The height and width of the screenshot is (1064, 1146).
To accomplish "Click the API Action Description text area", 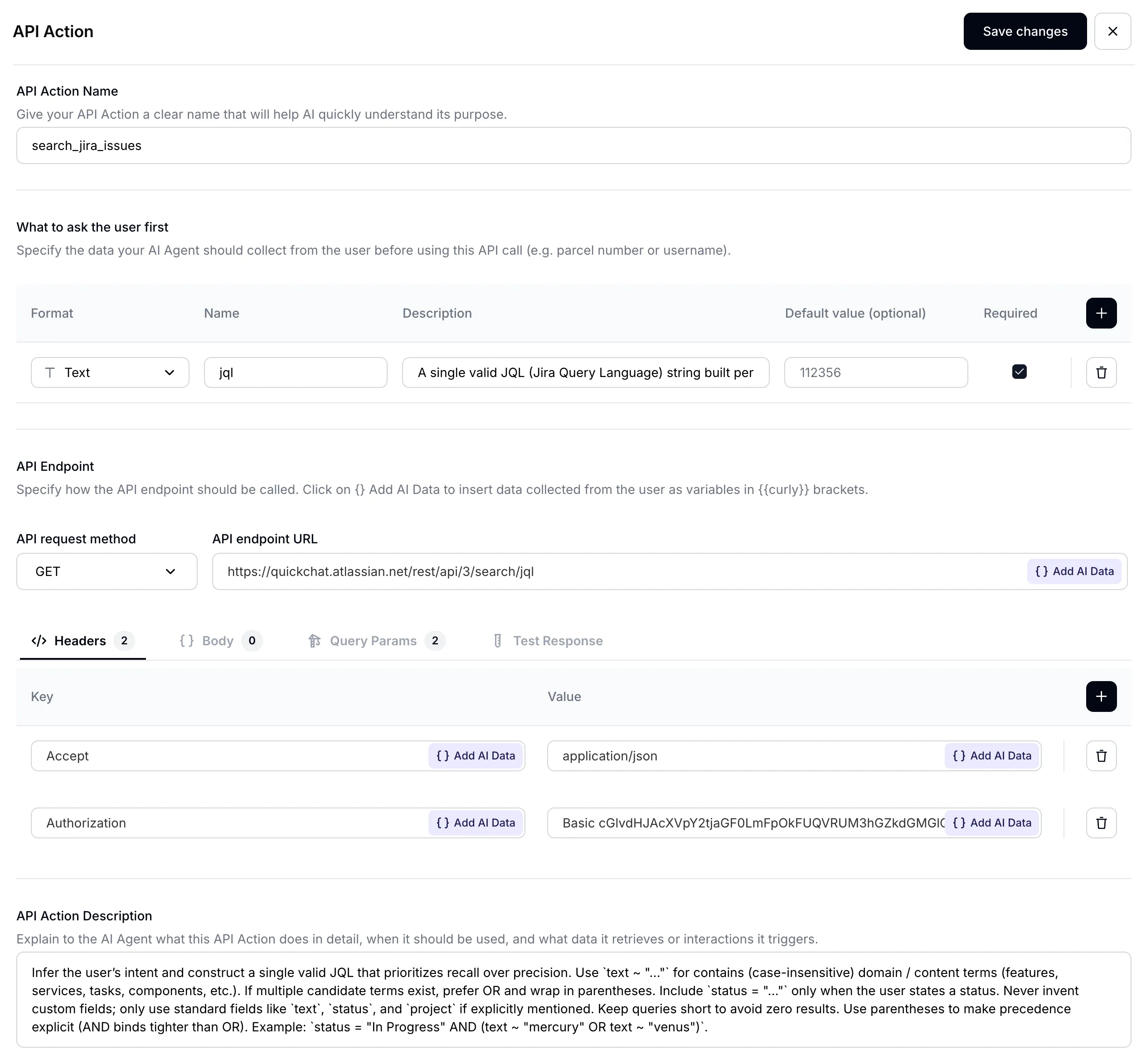I will [573, 999].
